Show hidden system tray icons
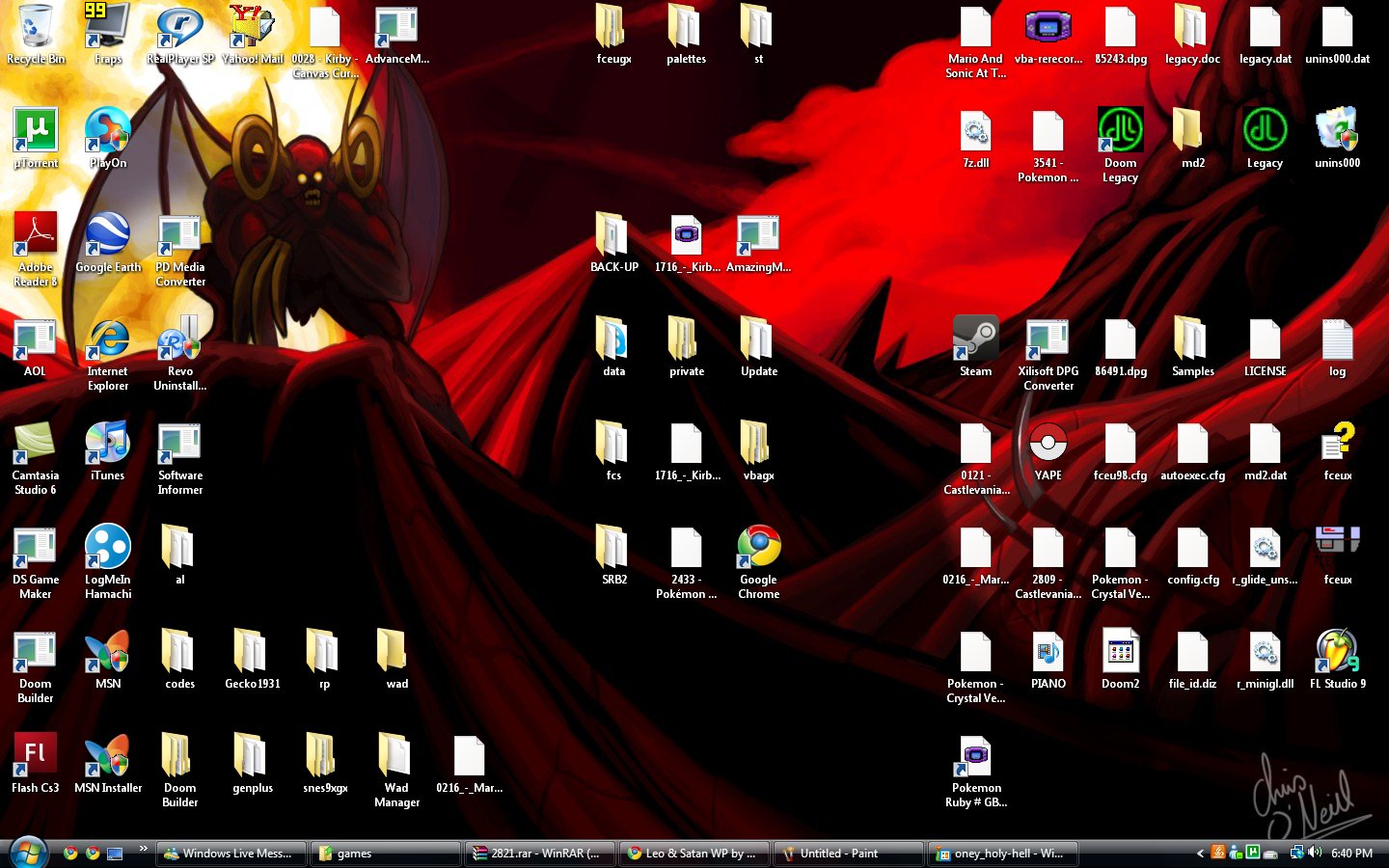 tap(1200, 854)
